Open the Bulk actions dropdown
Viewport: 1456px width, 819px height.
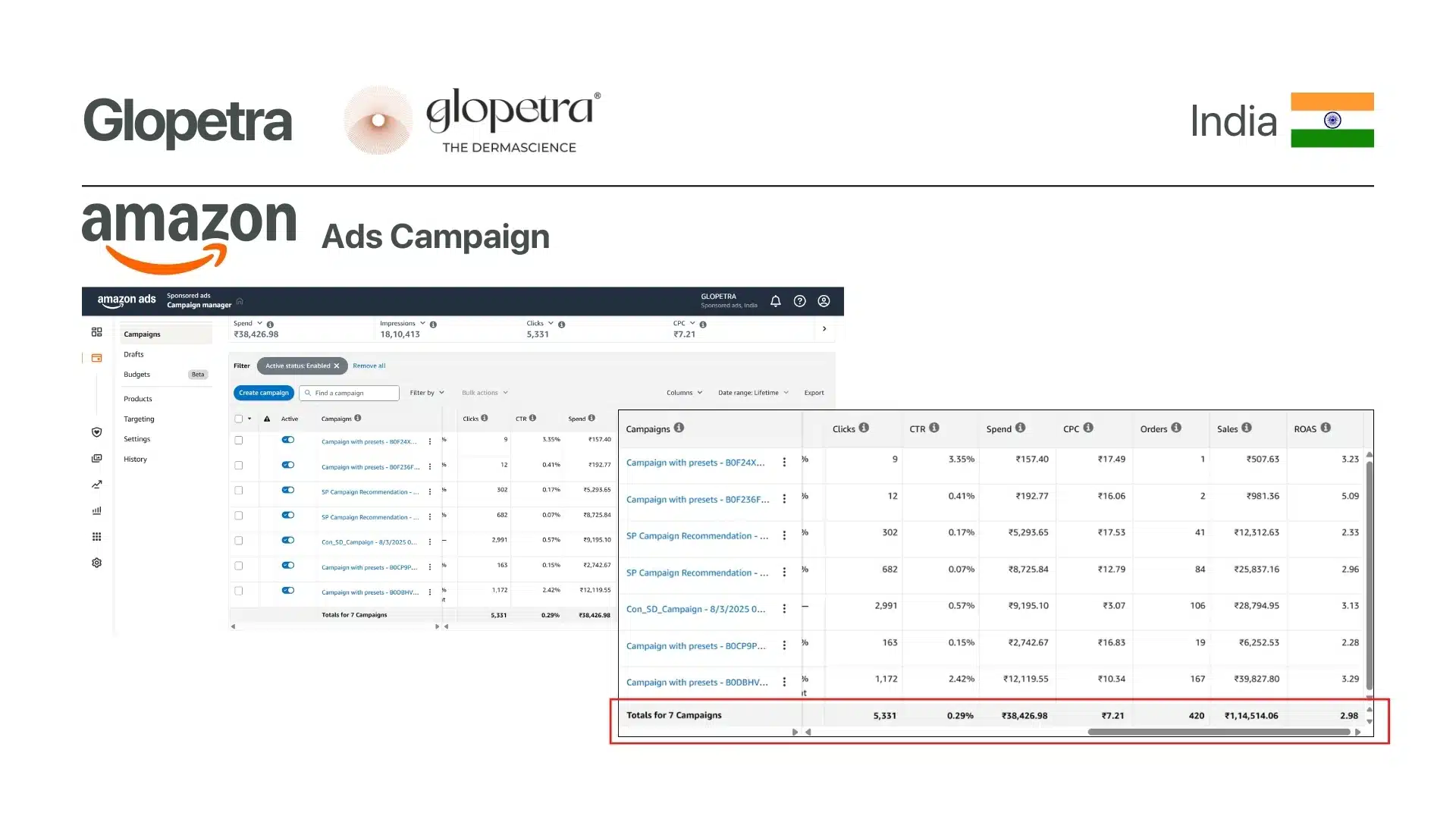(485, 393)
